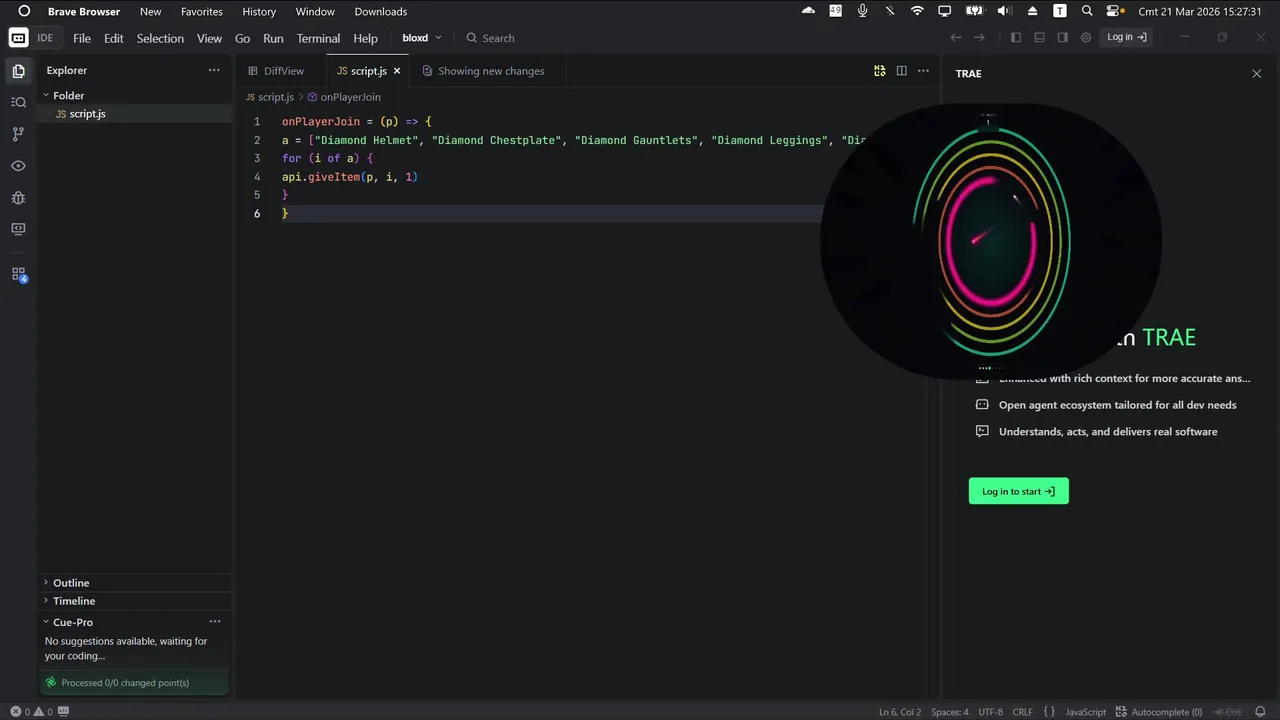The height and width of the screenshot is (720, 1280).
Task: Open the View menu
Action: (x=209, y=38)
